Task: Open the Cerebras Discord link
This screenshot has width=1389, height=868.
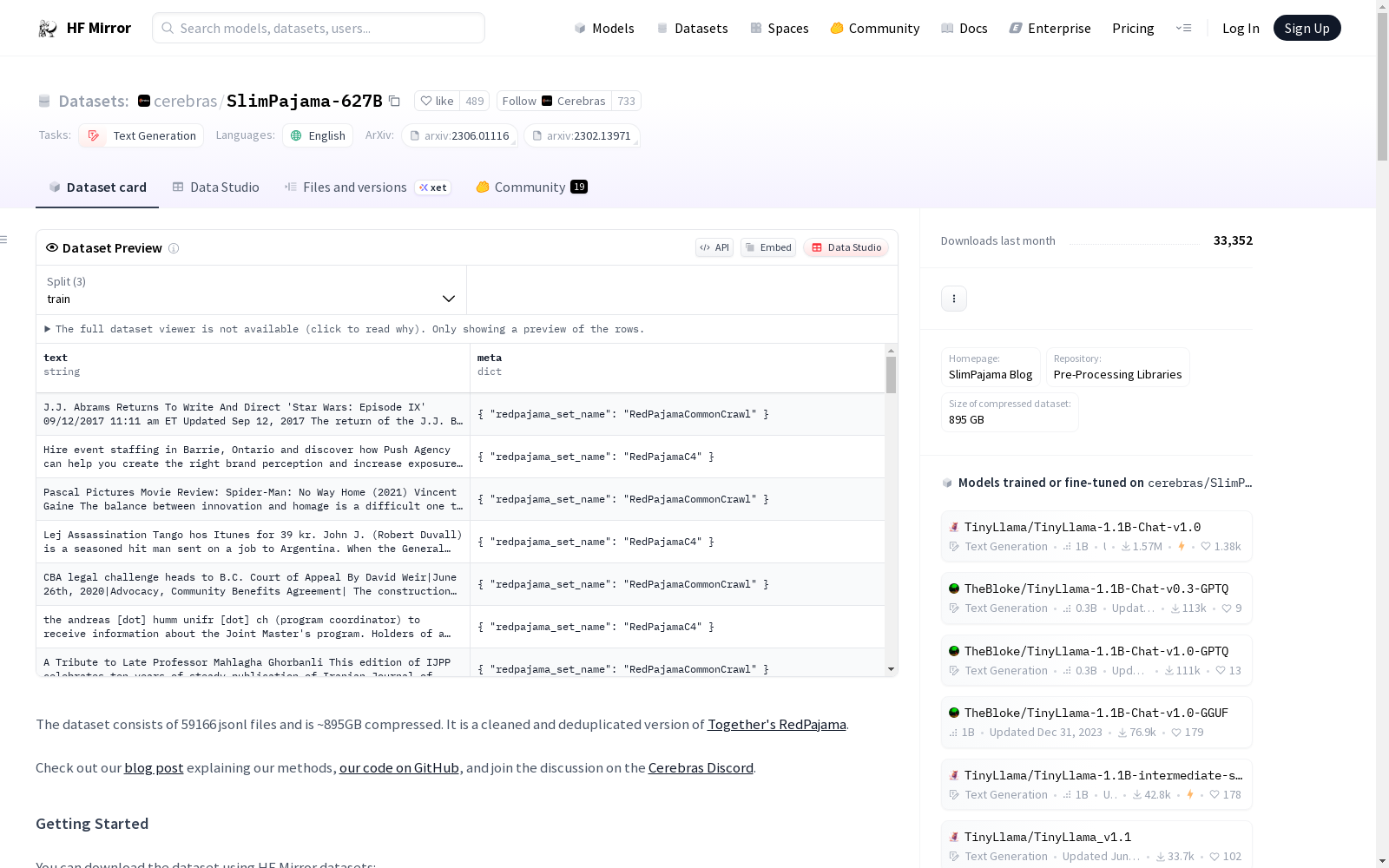Action: [701, 768]
